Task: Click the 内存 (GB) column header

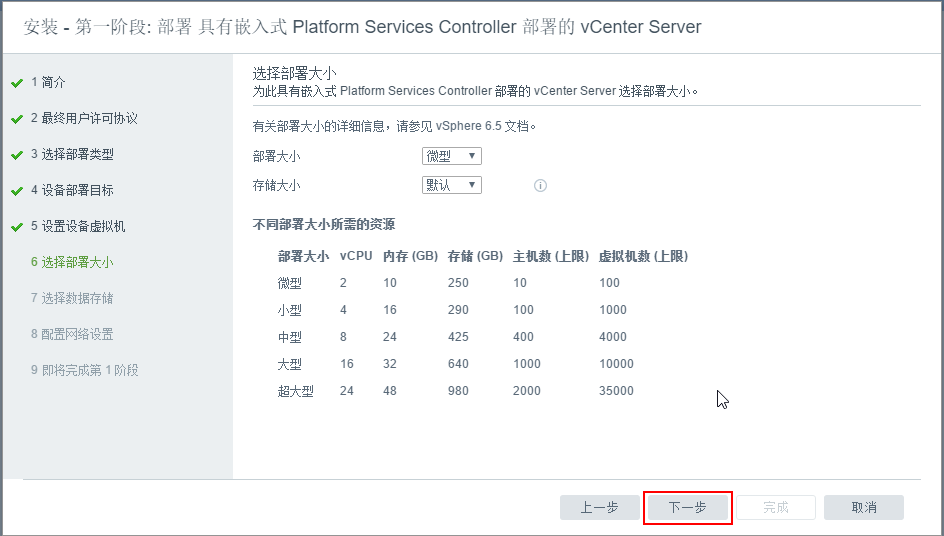Action: [410, 256]
